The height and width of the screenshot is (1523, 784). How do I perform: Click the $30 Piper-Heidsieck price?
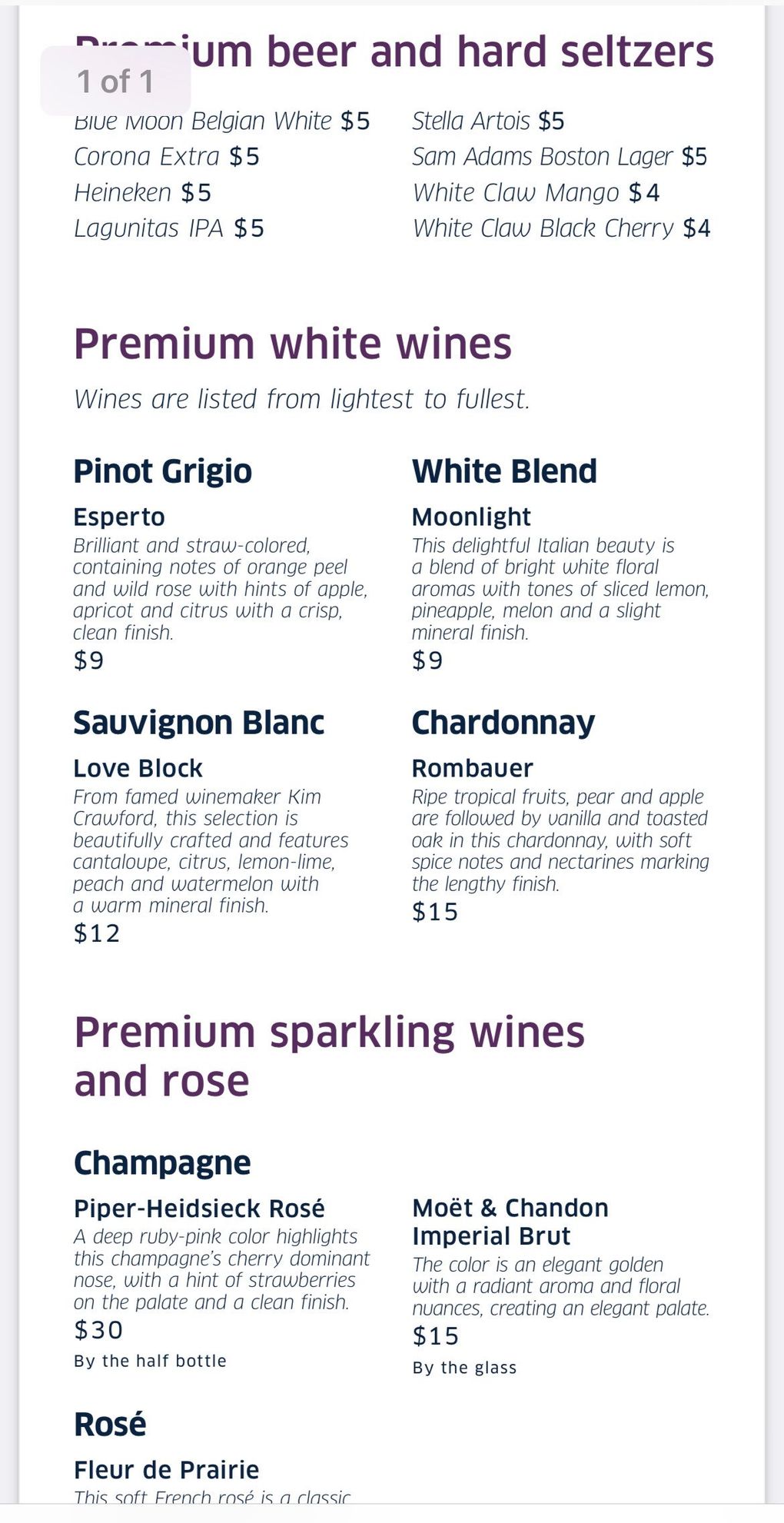coord(98,1330)
